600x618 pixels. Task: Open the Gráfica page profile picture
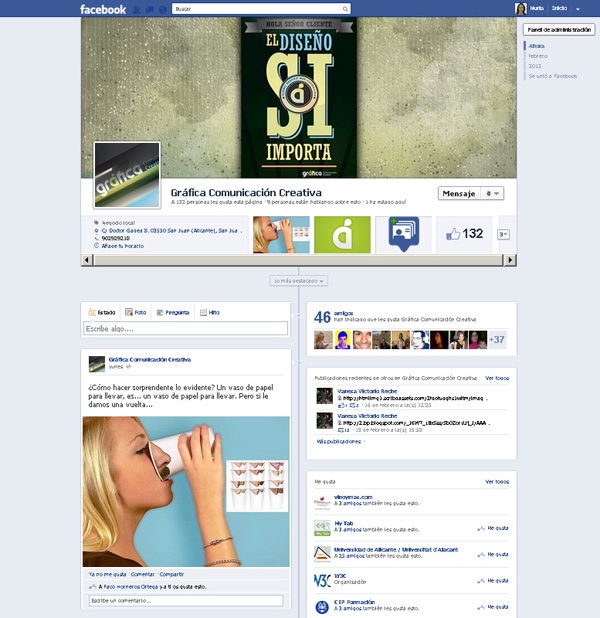click(127, 175)
